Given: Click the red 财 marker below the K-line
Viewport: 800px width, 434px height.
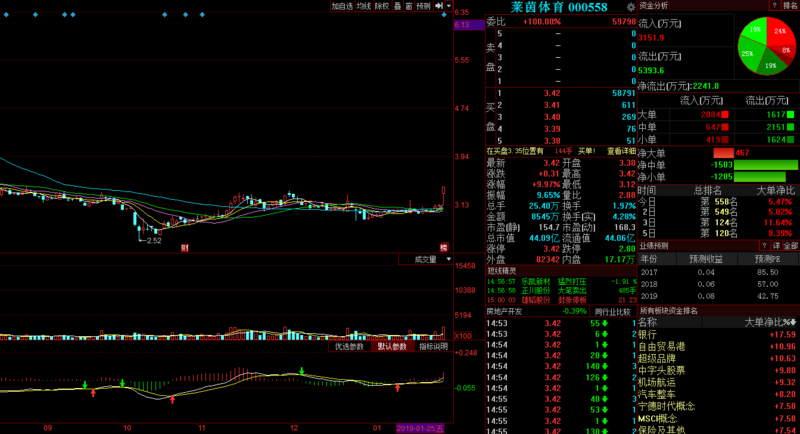Looking at the screenshot, I should (183, 247).
